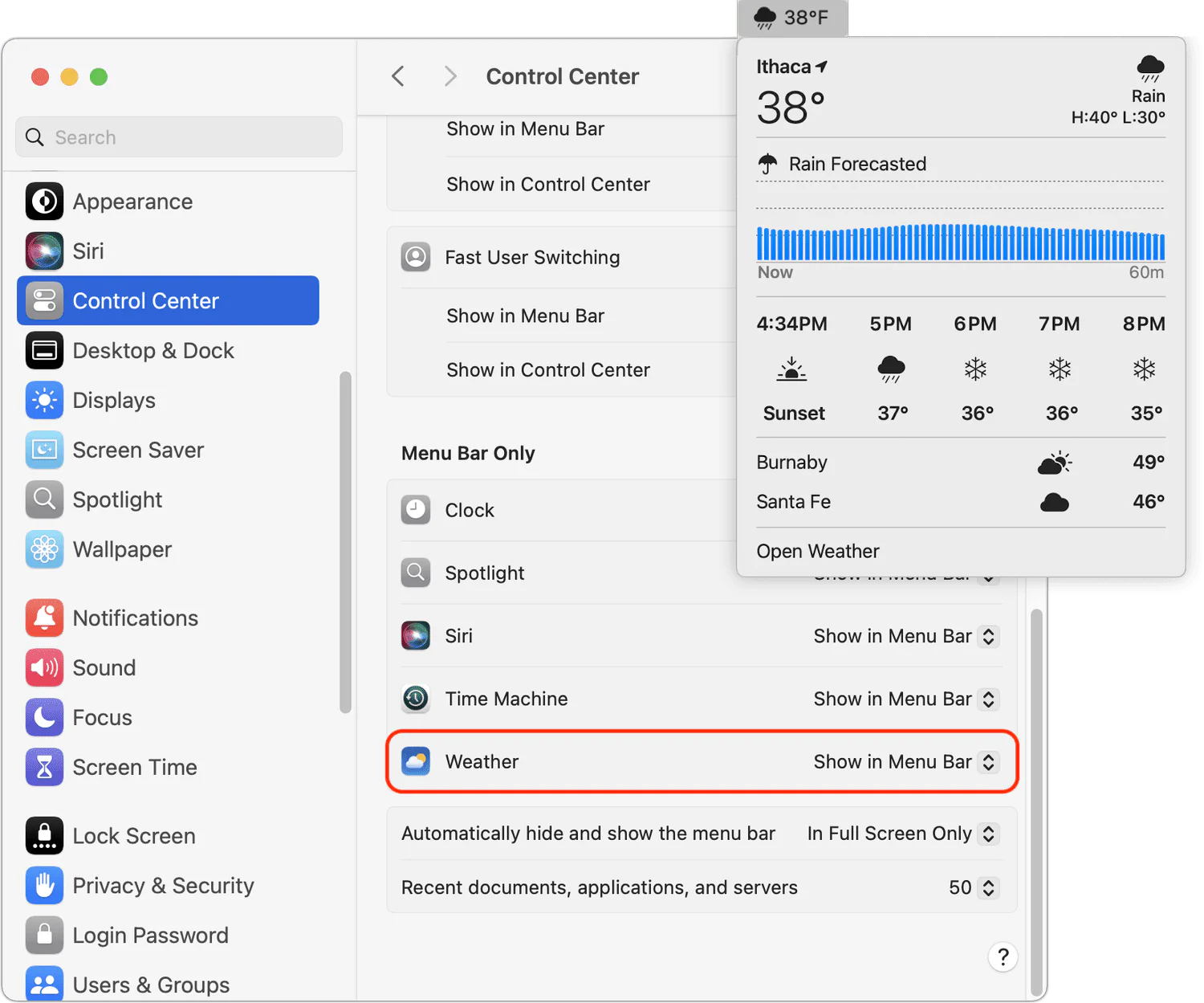1204x1003 pixels.
Task: Open Desktop & Dock via its sidebar icon
Action: coord(44,351)
